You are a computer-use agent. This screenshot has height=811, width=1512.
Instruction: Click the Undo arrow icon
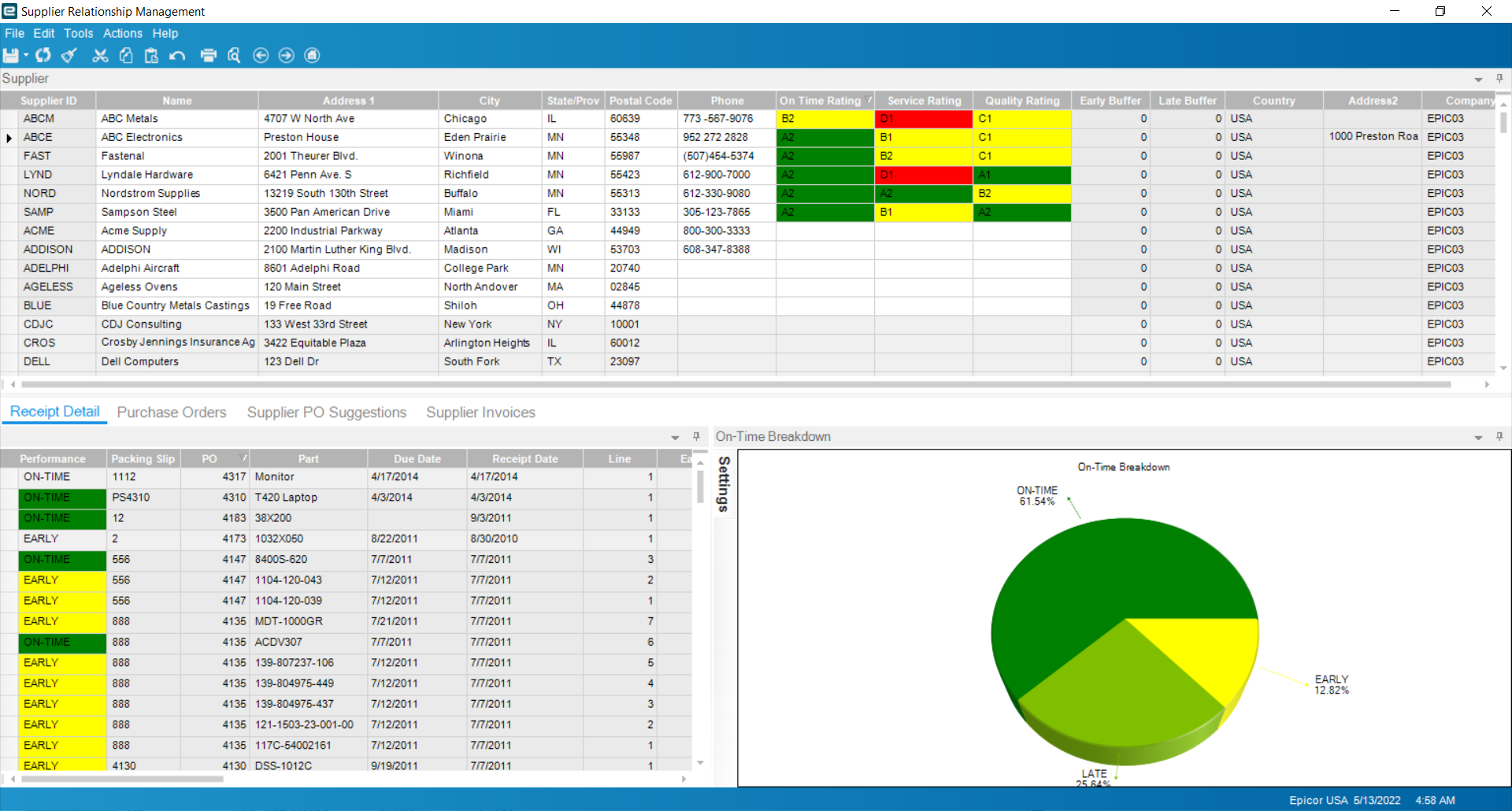[177, 55]
